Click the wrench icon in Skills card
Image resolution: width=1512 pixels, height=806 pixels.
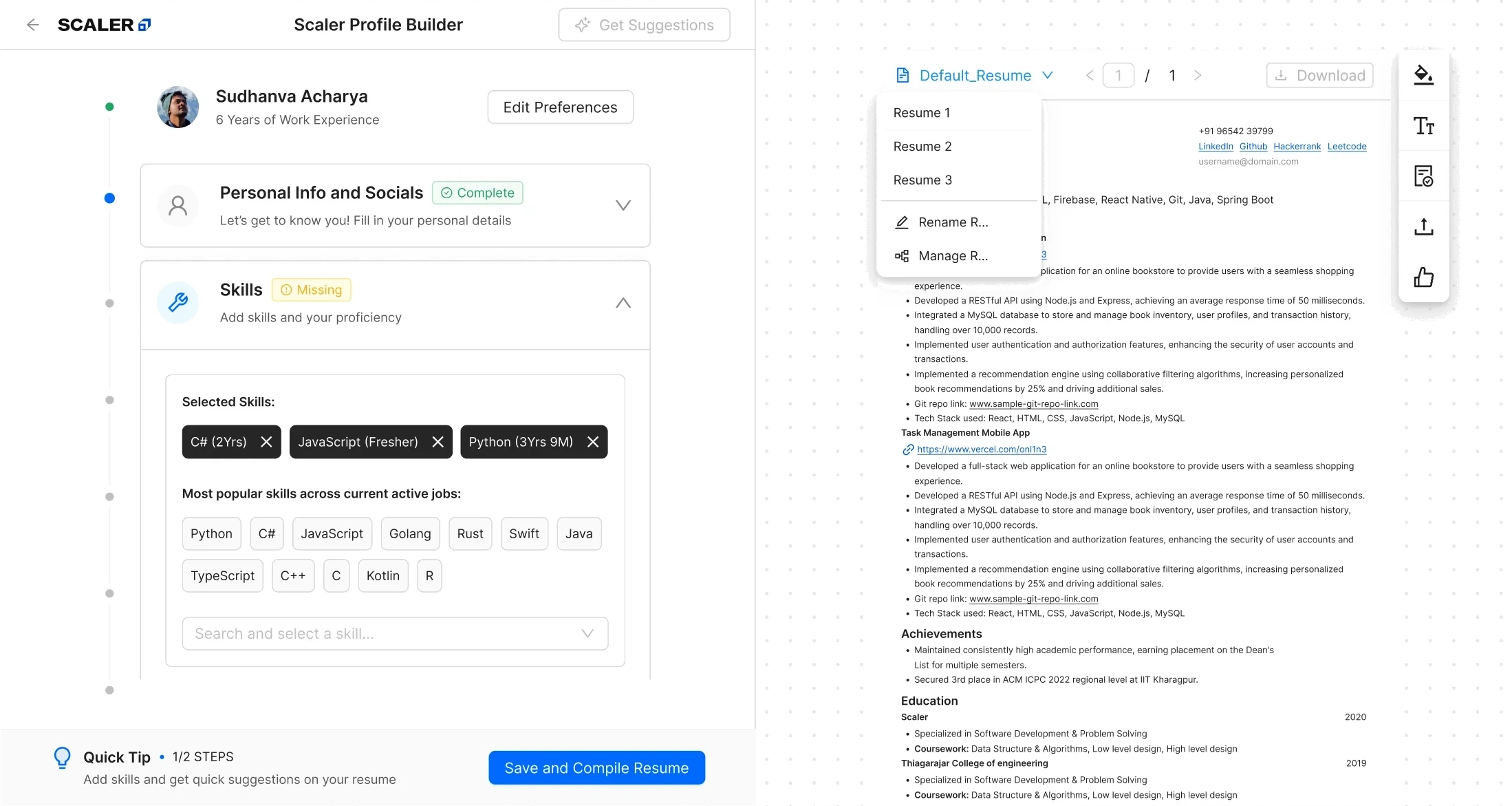tap(178, 302)
